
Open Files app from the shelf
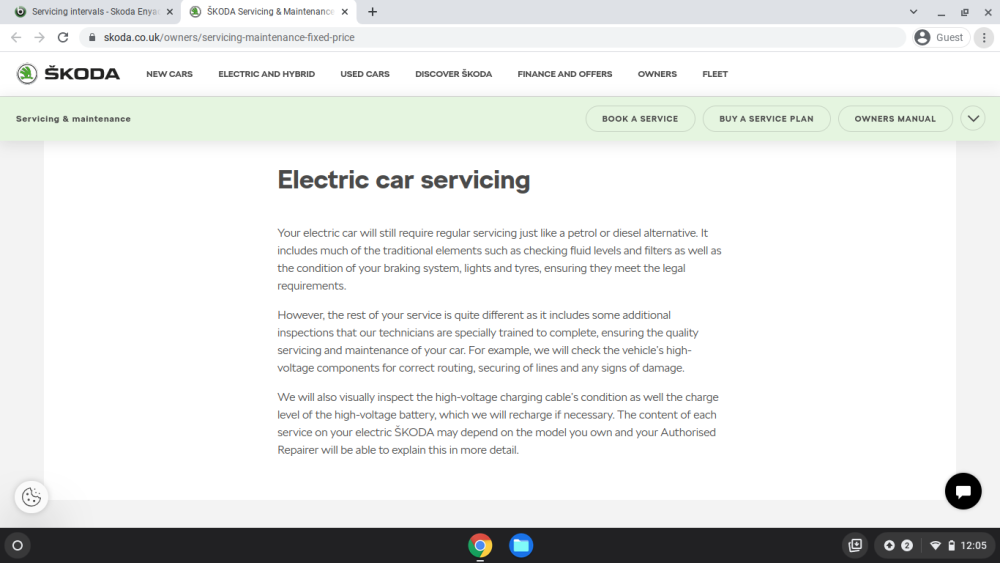521,546
